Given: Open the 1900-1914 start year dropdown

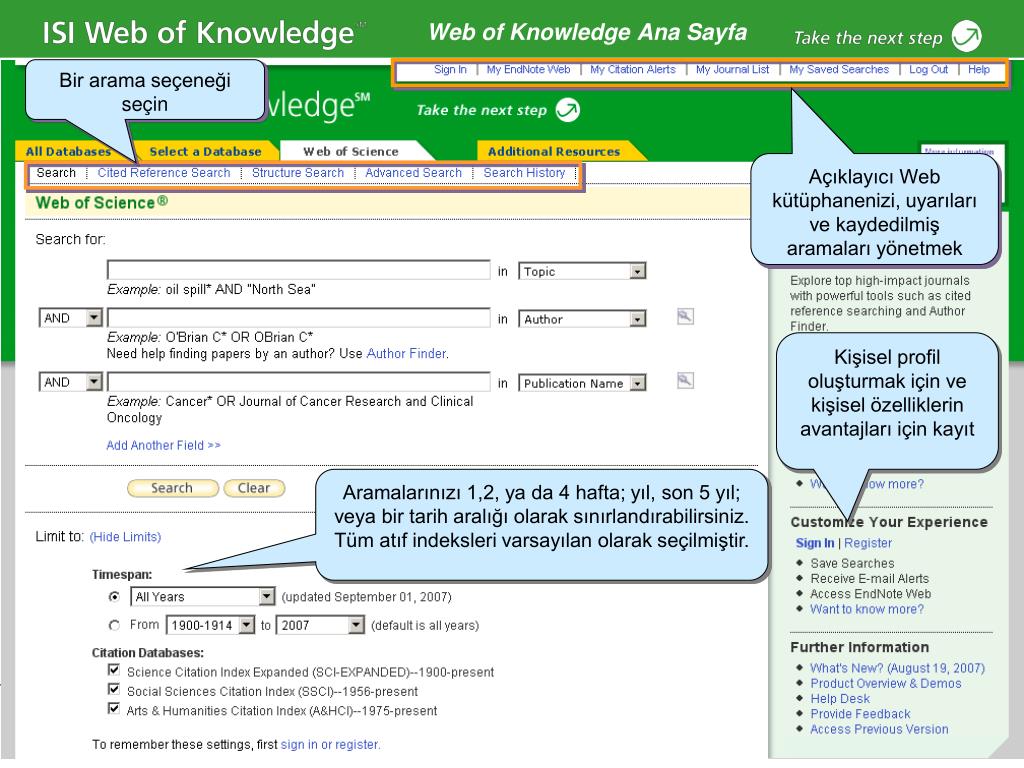Looking at the screenshot, I should 246,625.
